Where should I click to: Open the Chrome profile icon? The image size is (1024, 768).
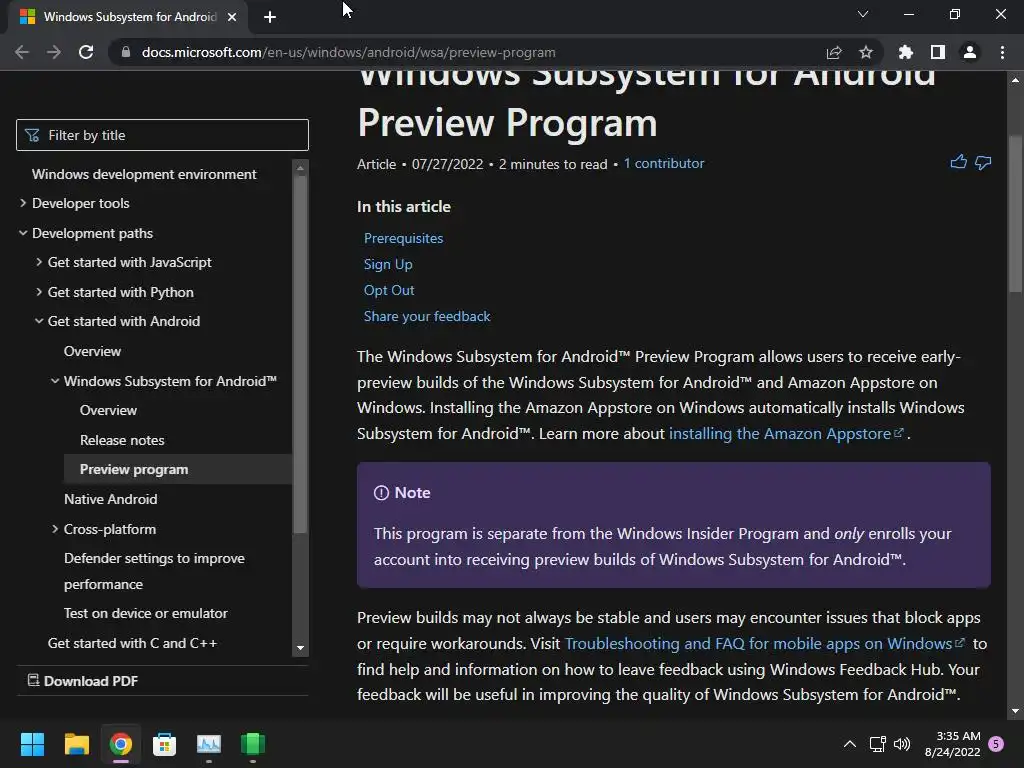(x=970, y=52)
